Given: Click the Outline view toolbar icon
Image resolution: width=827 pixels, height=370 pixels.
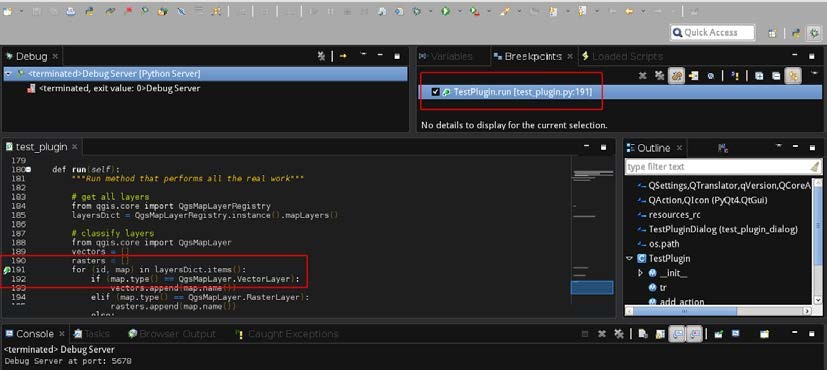Looking at the screenshot, I should pos(723,148).
